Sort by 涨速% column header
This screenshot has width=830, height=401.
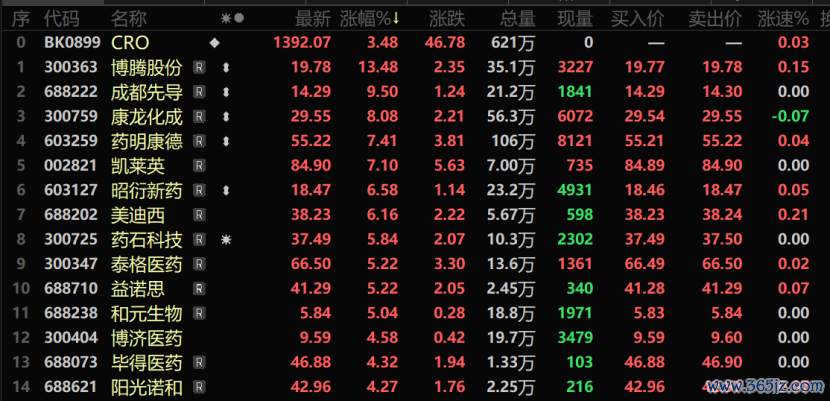tap(783, 19)
